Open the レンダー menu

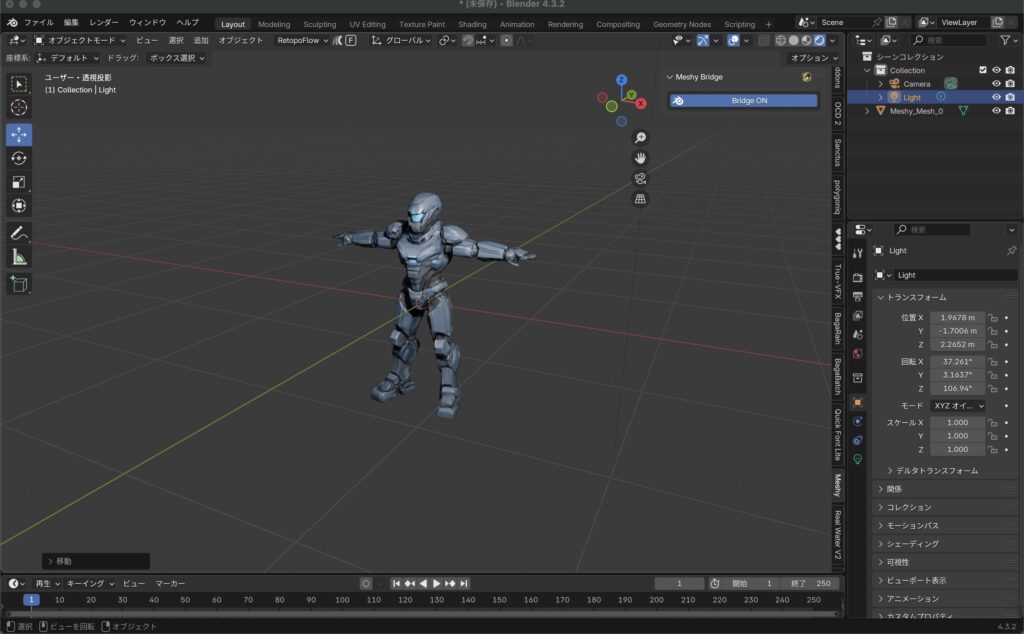click(x=104, y=22)
